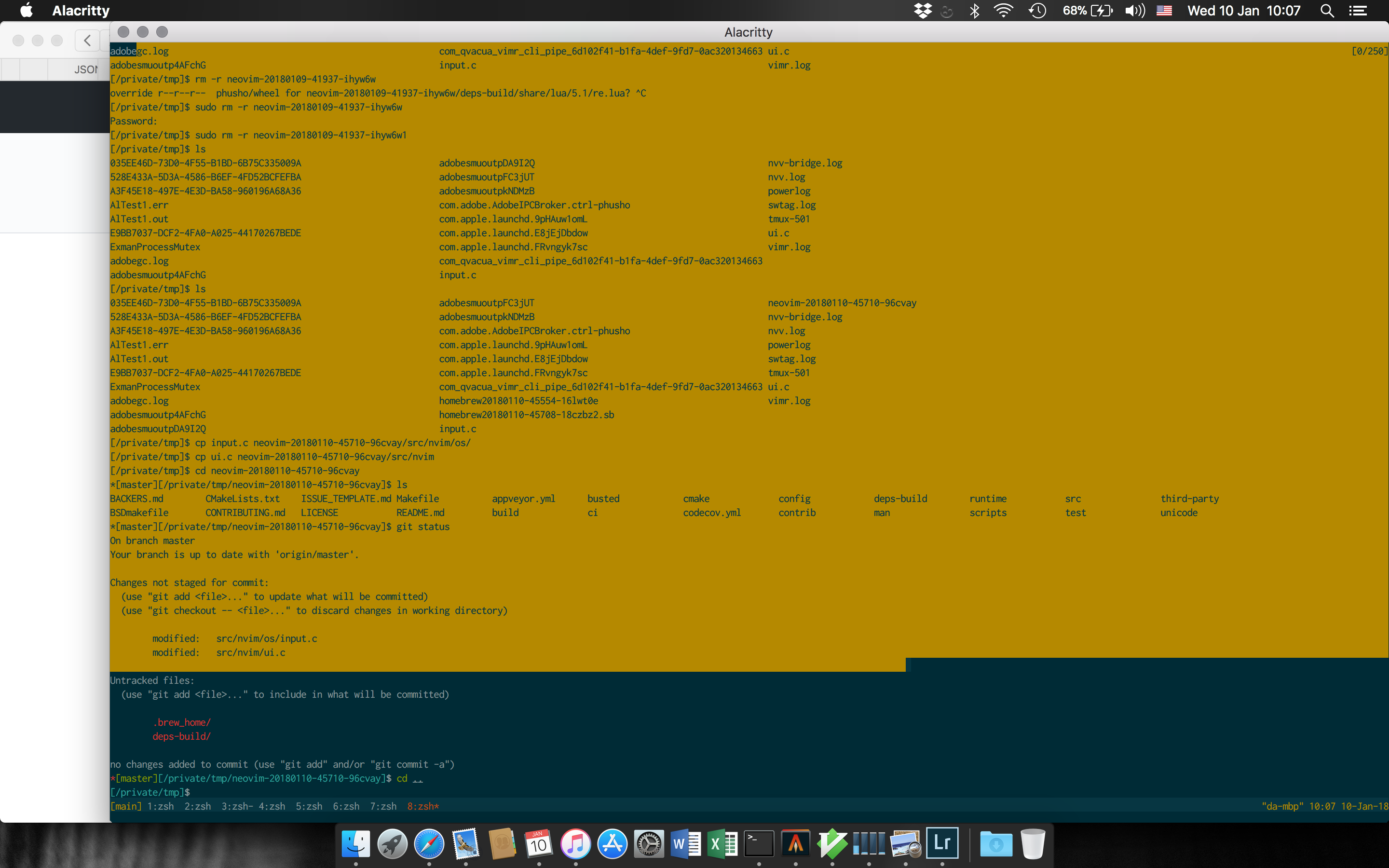Open Spotlight search from the menu bar

coord(1327,10)
